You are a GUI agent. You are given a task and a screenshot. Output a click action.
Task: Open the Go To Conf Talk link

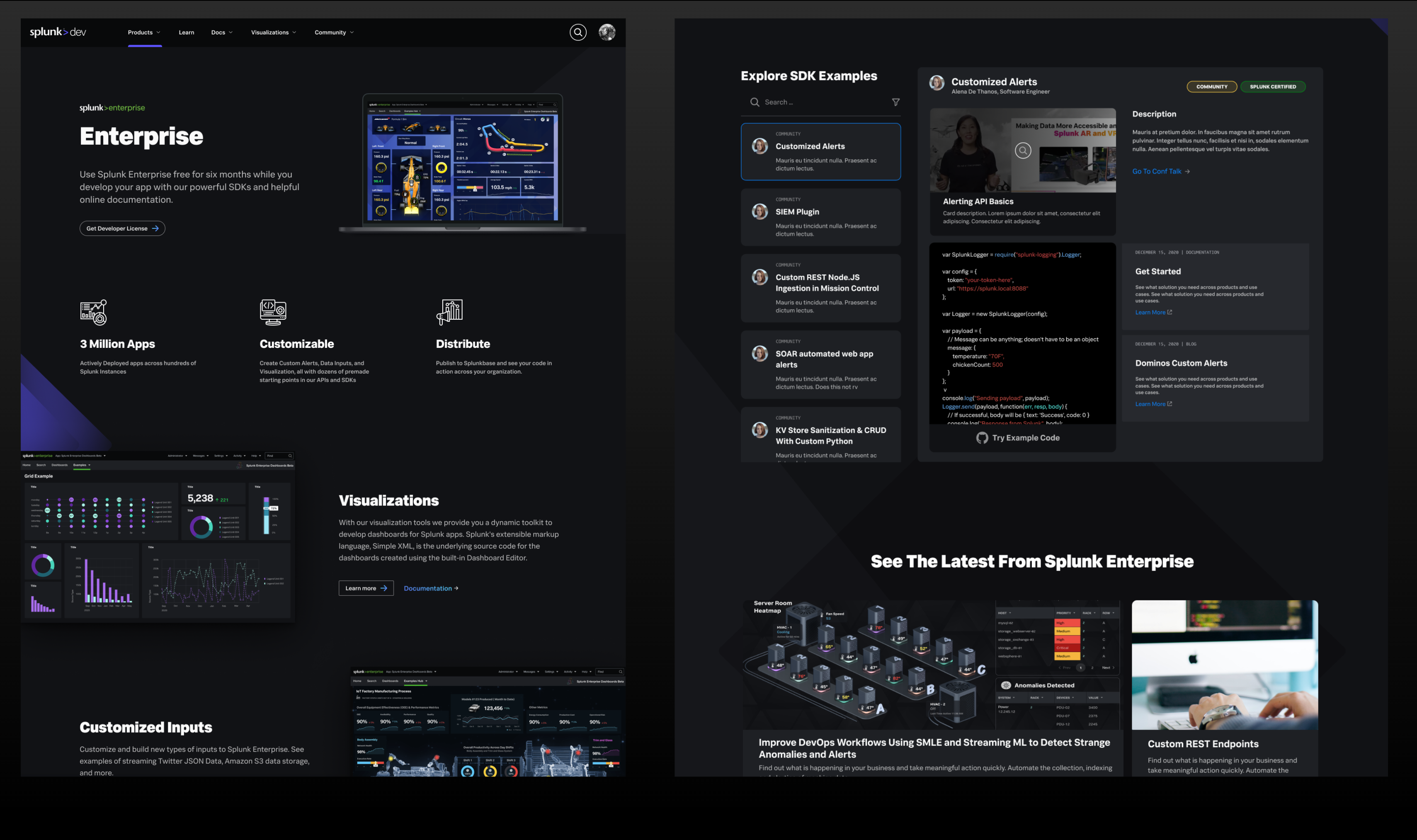[1161, 172]
